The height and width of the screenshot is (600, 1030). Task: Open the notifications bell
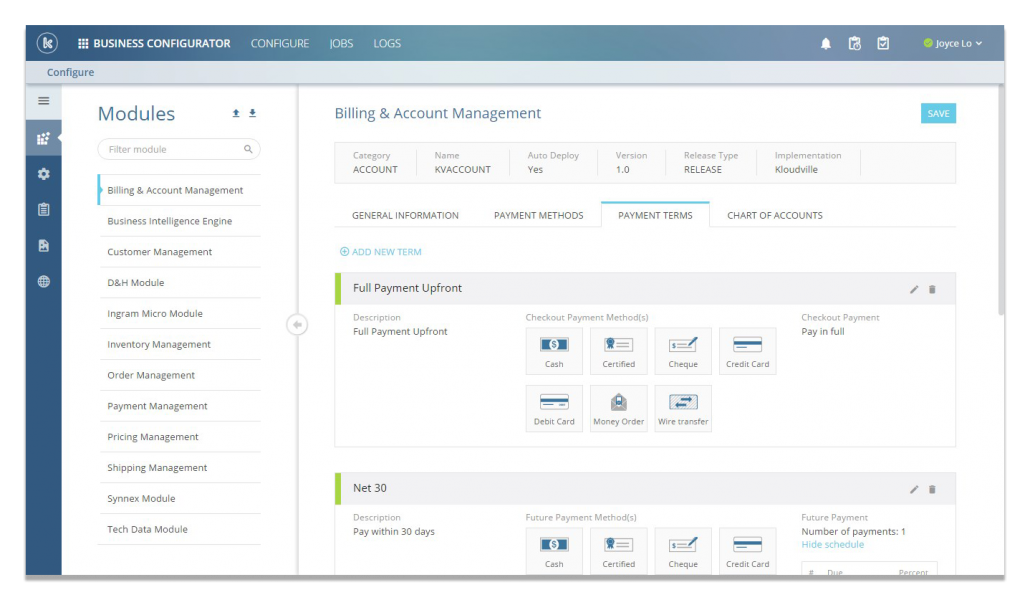pyautogui.click(x=826, y=43)
